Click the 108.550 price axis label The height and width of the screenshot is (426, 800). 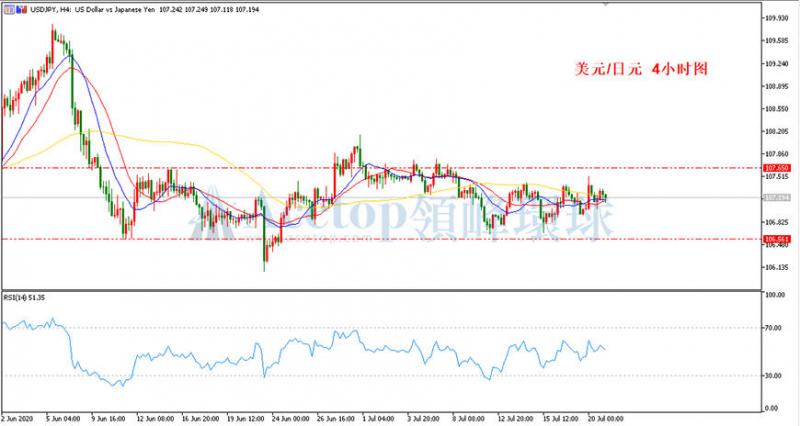(x=776, y=109)
